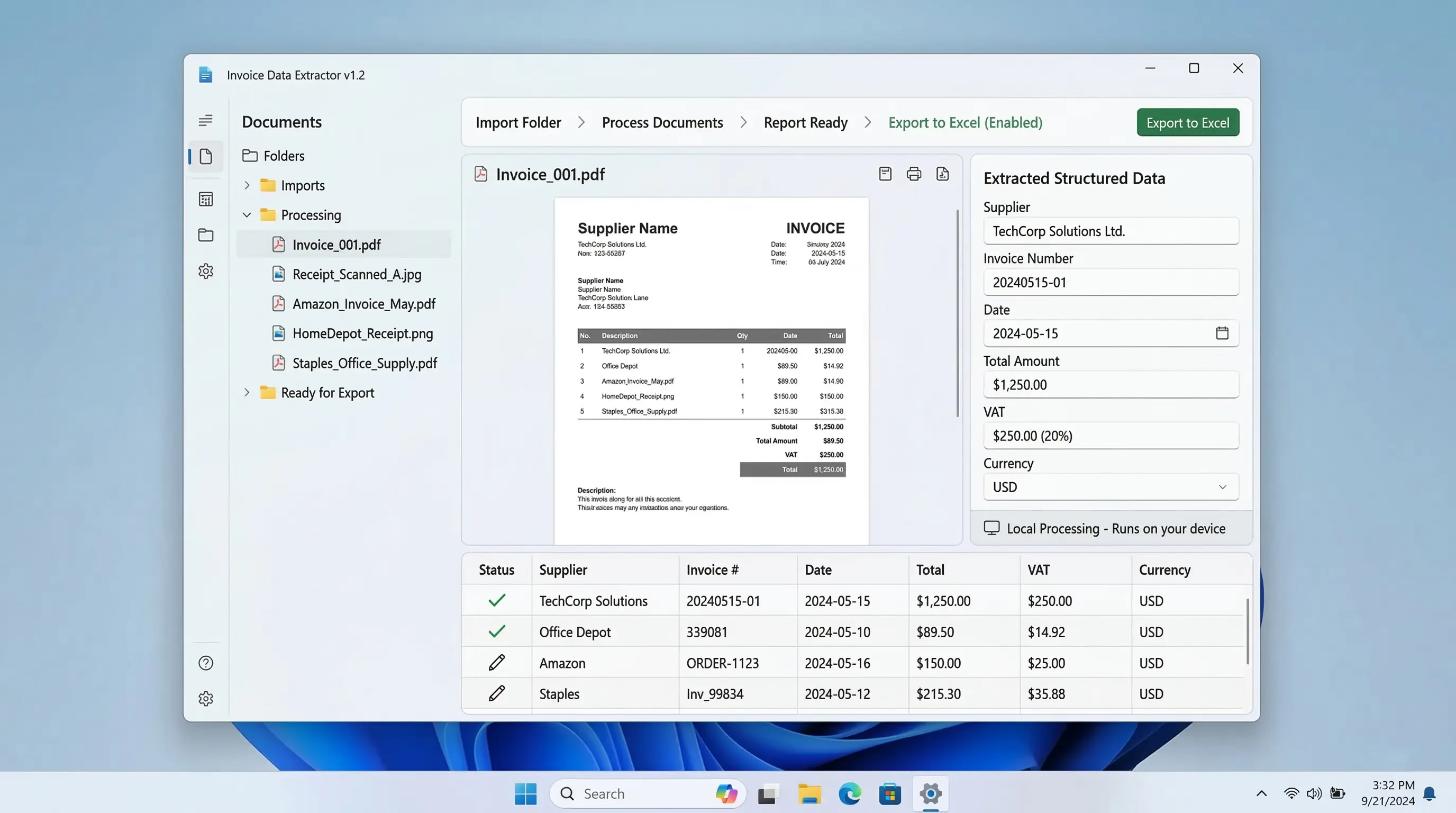Collapse the Processing folder

247,215
